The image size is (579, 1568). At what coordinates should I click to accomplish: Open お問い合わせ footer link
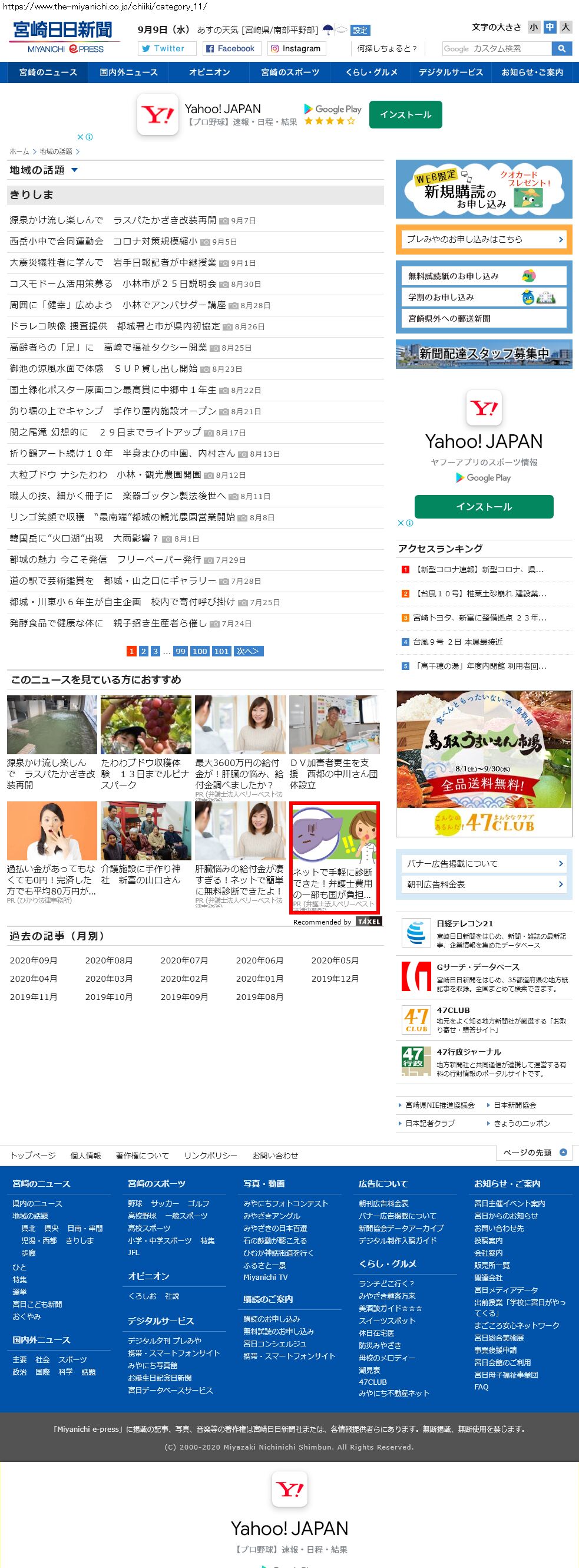click(x=276, y=1156)
